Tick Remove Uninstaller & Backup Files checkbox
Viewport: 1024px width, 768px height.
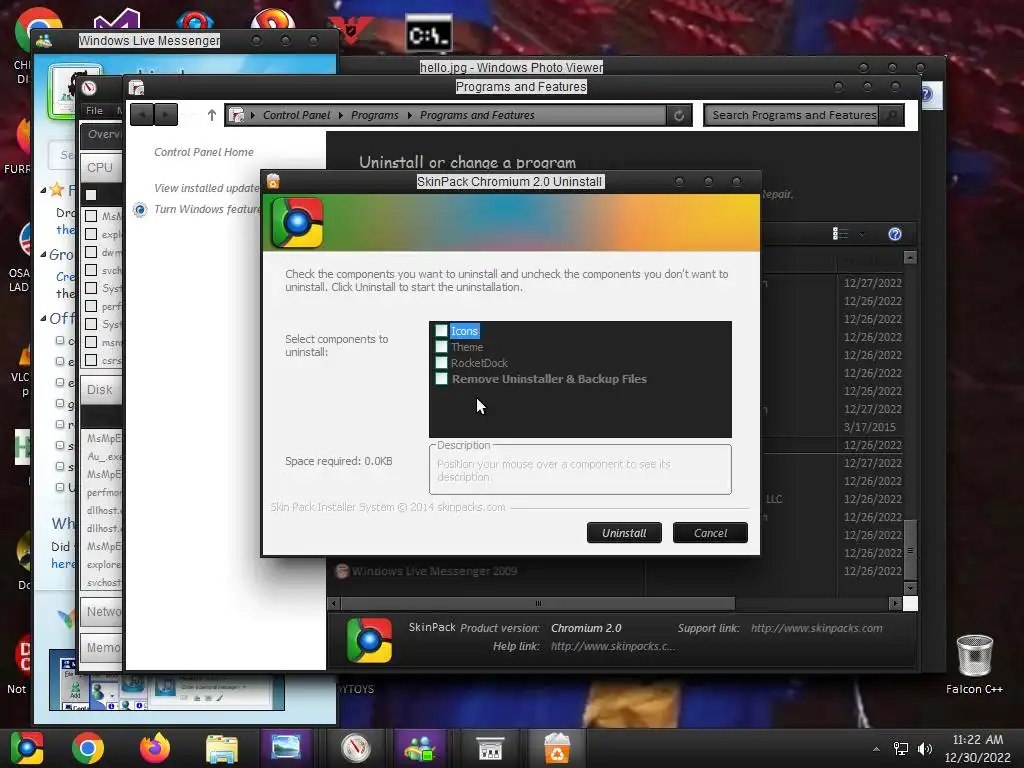click(x=441, y=379)
